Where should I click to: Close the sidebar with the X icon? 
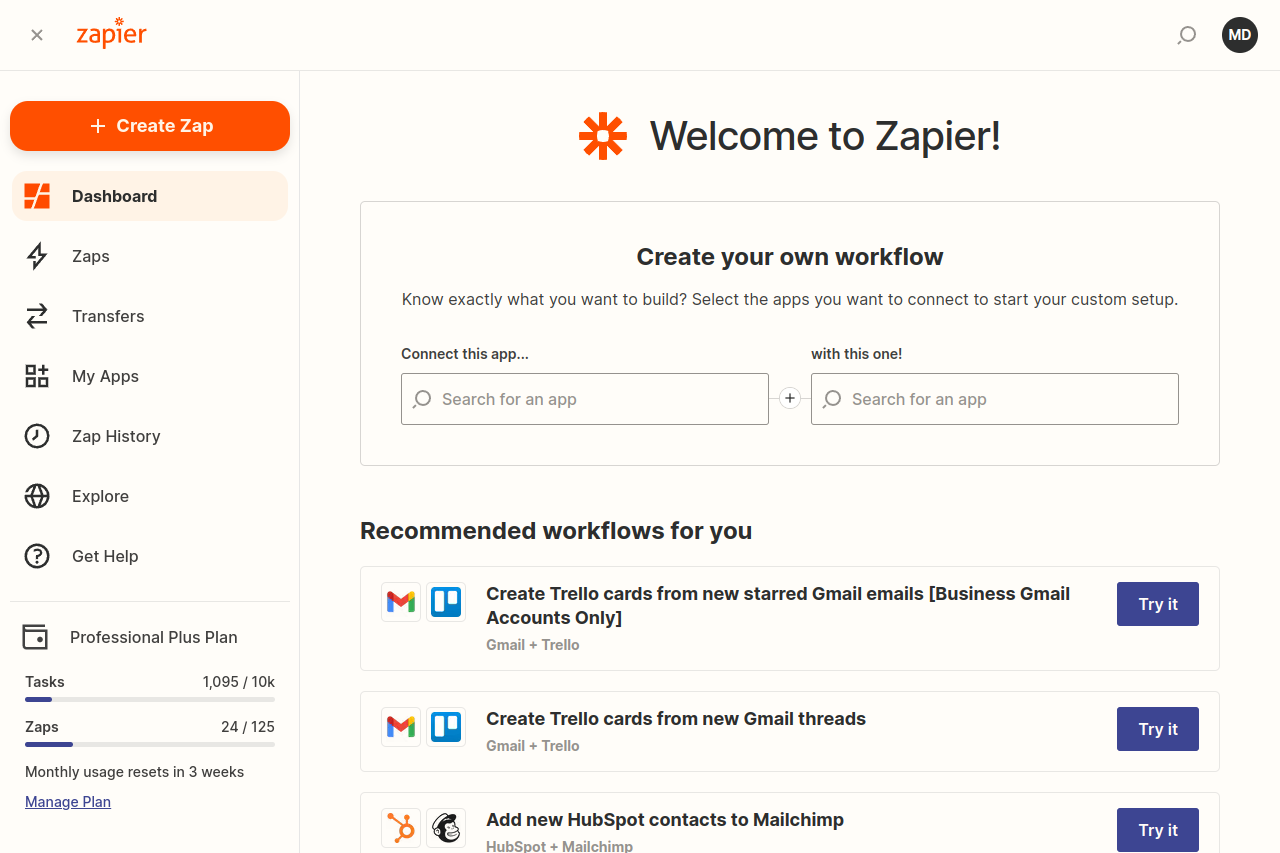tap(37, 35)
